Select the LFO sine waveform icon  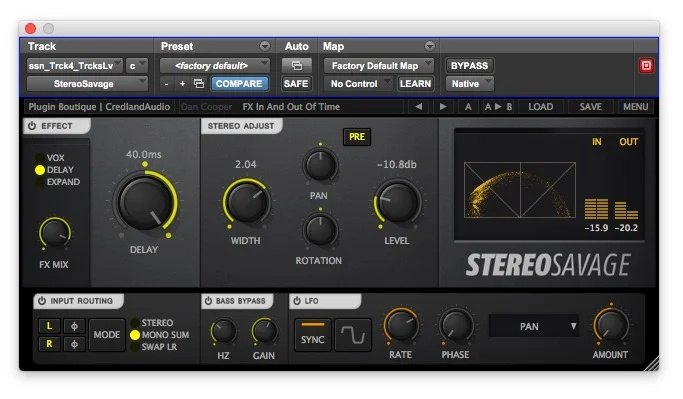pos(353,335)
